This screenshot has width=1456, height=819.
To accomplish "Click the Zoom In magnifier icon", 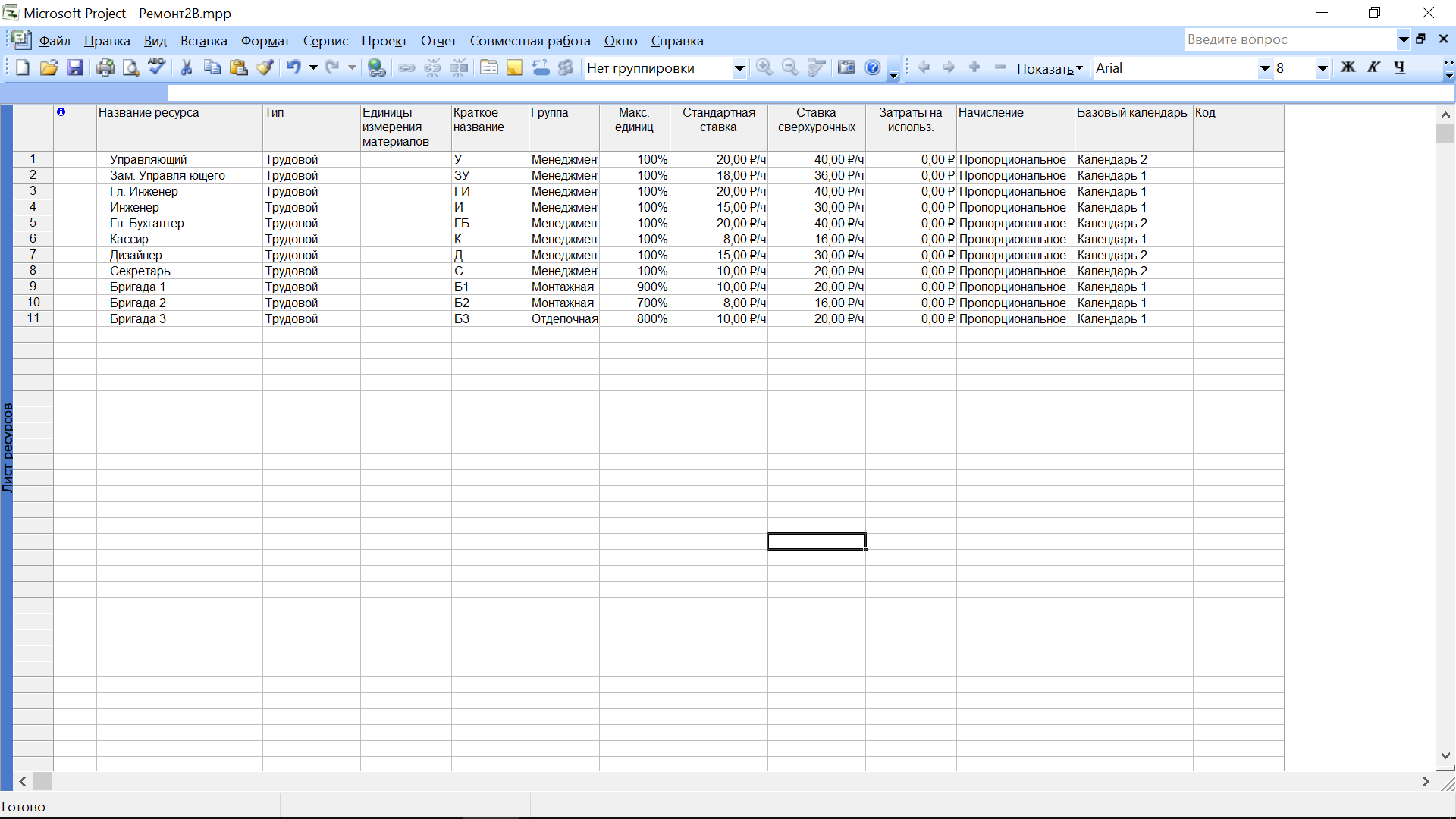I will point(764,68).
